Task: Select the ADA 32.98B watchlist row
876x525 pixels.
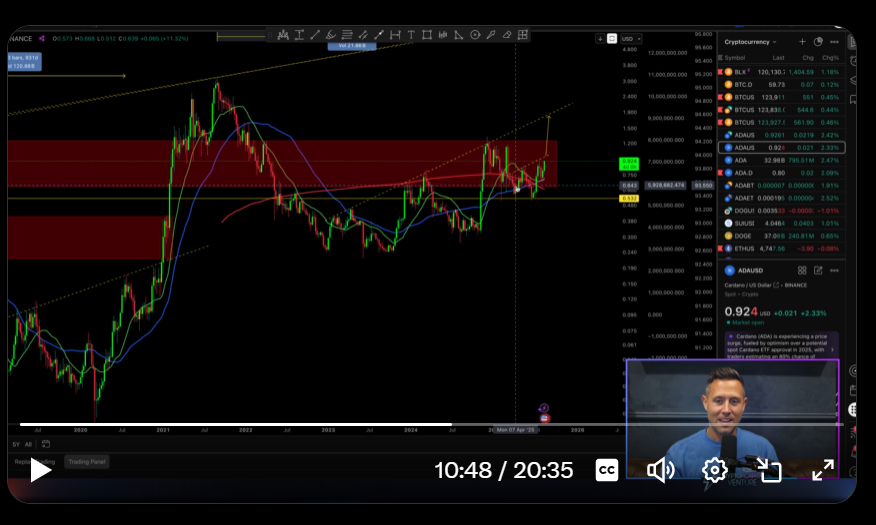Action: click(x=781, y=160)
